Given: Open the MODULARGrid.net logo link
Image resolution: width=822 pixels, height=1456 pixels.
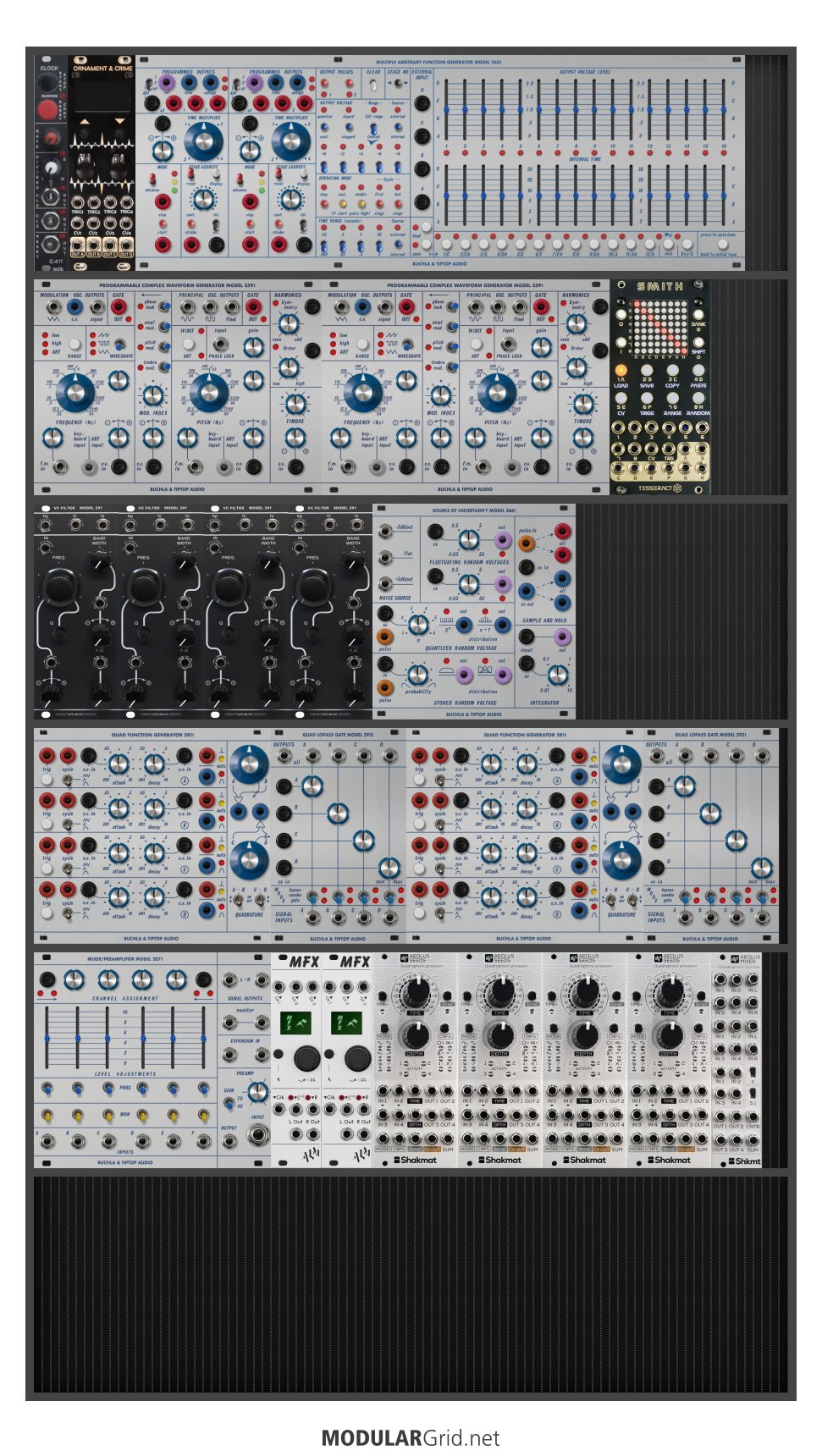Looking at the screenshot, I should [411, 1438].
